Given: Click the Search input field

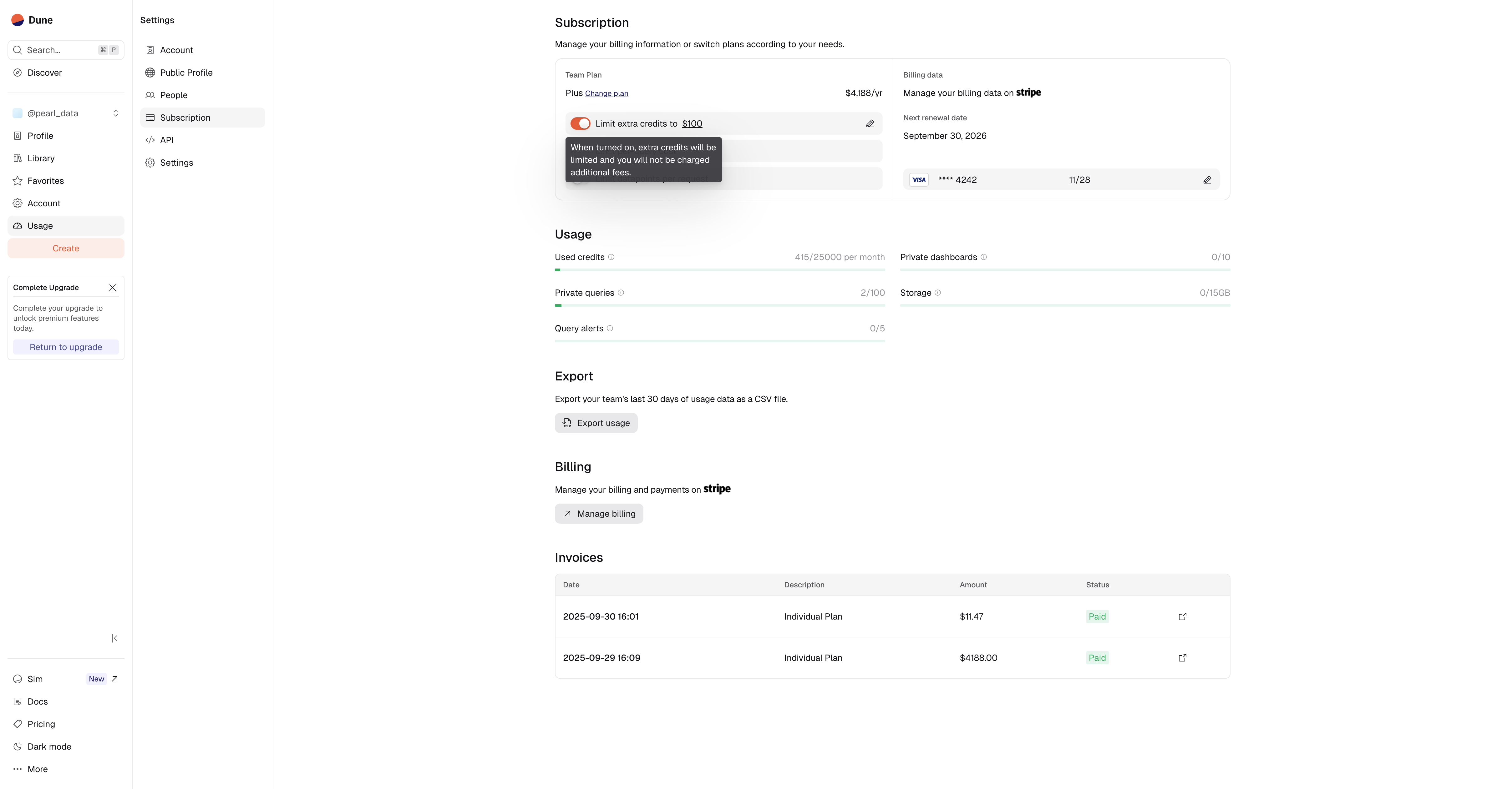Looking at the screenshot, I should click(x=59, y=50).
